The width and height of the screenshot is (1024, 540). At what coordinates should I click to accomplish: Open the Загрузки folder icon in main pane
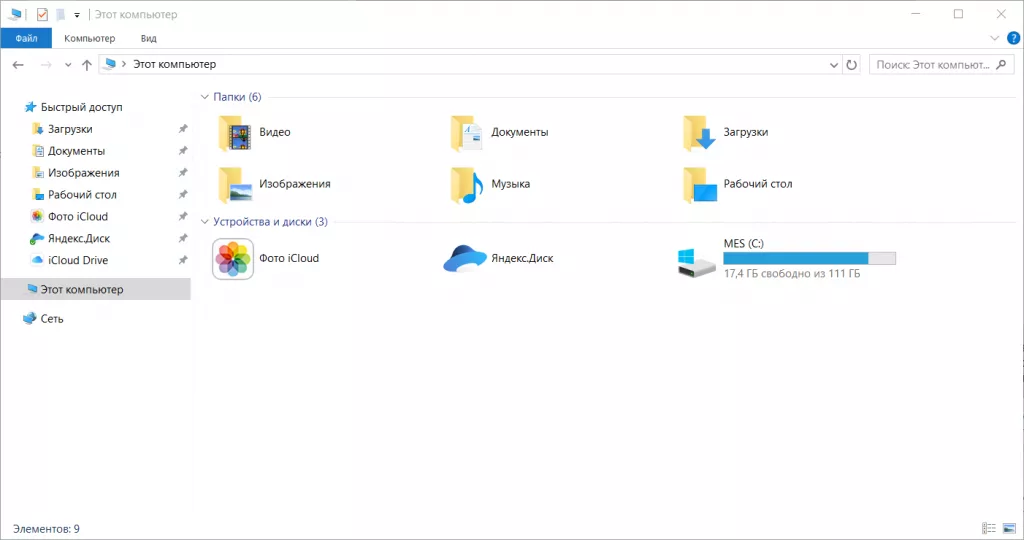point(699,133)
